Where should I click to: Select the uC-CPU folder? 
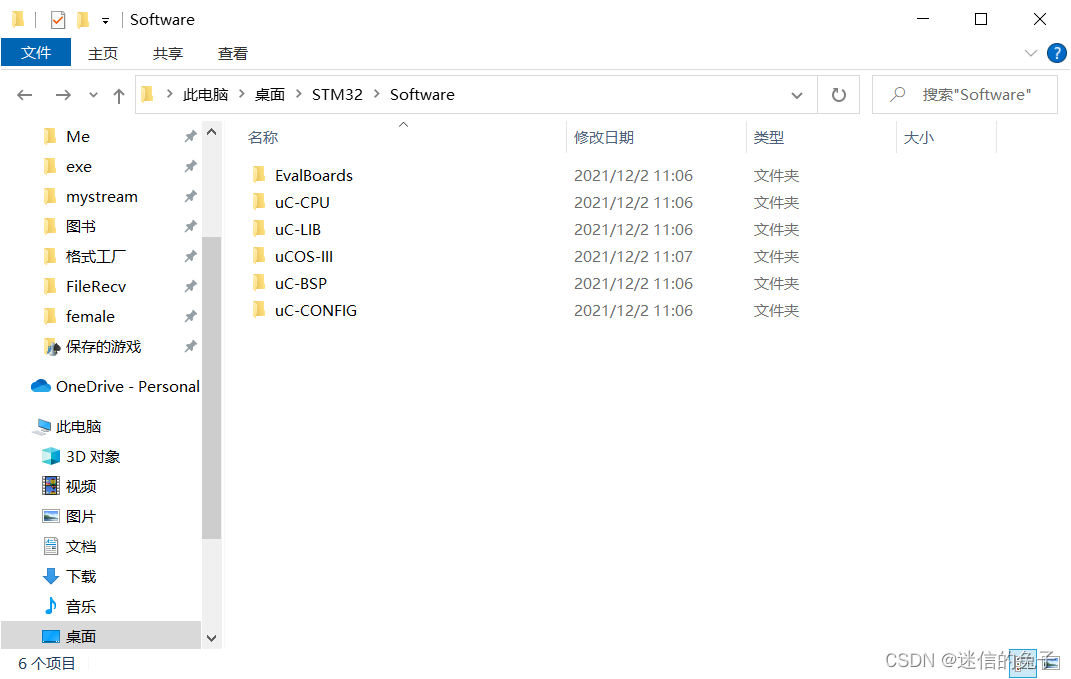[x=302, y=203]
